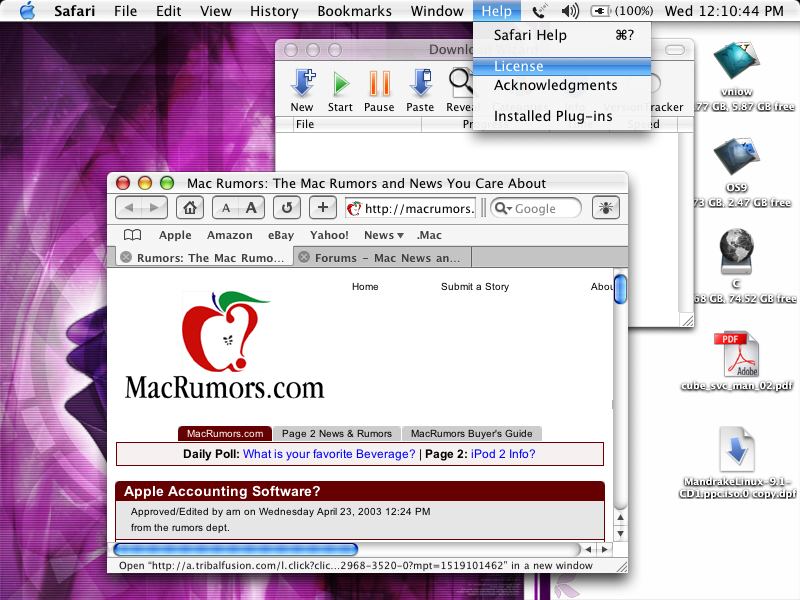
Task: Decrease text size with small A
Action: coord(226,208)
